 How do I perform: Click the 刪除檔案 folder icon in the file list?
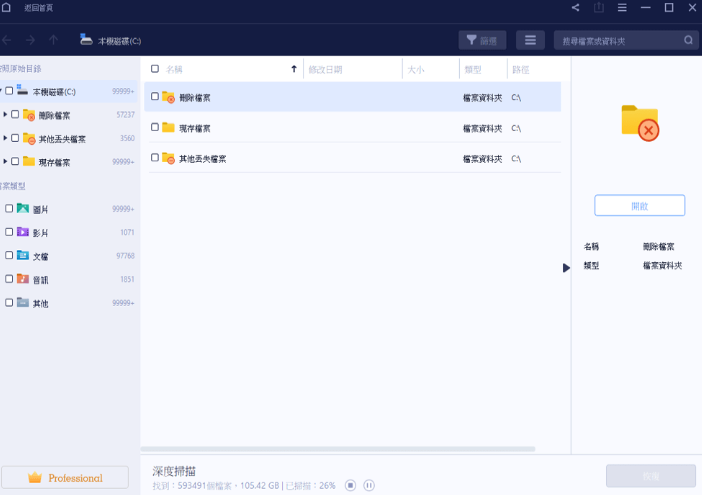[x=168, y=97]
